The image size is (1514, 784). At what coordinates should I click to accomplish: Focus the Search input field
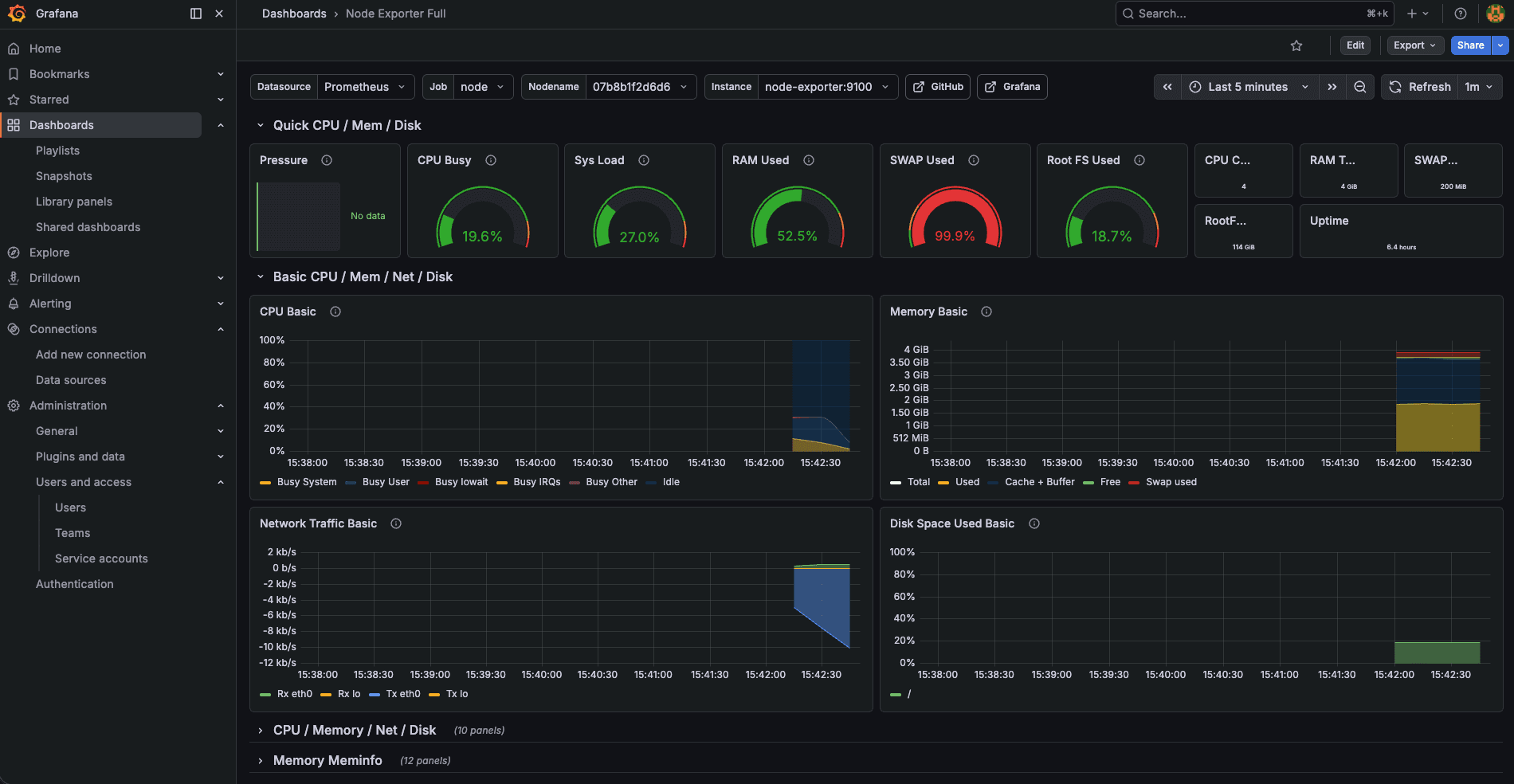pyautogui.click(x=1254, y=14)
